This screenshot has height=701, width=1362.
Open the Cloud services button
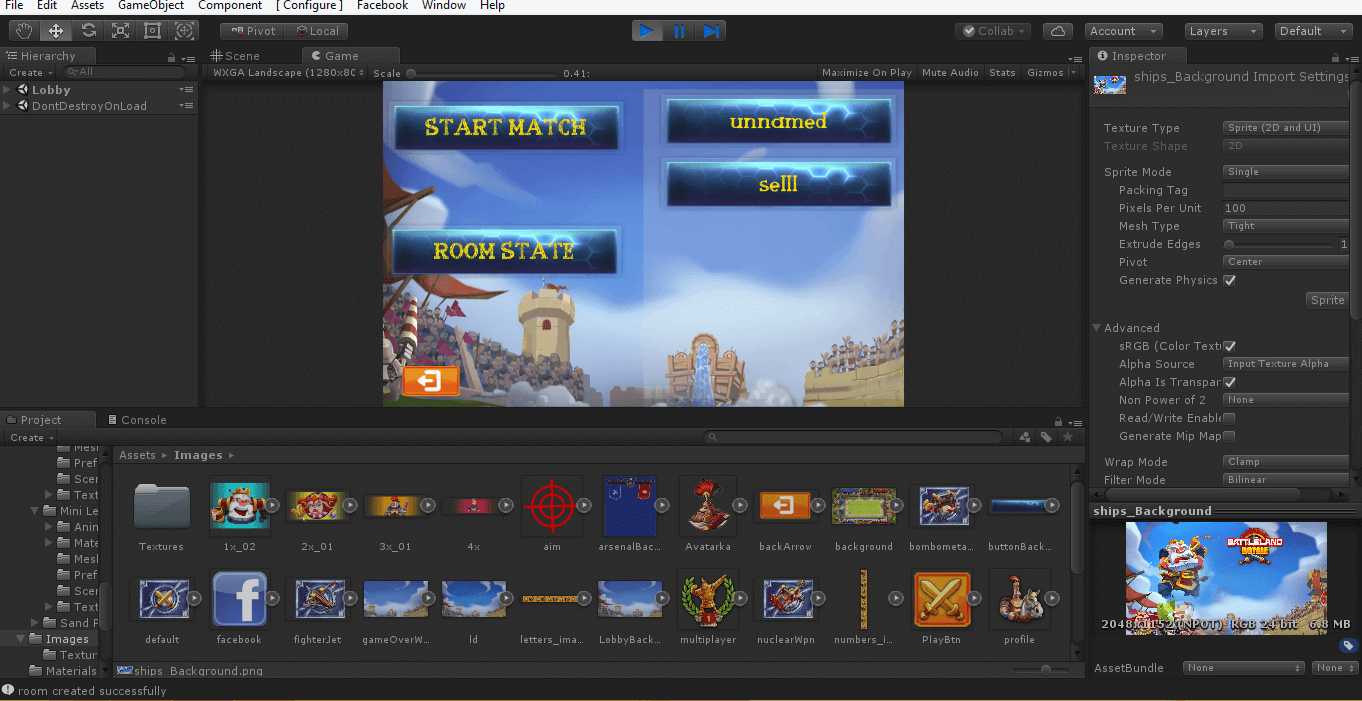click(1058, 31)
